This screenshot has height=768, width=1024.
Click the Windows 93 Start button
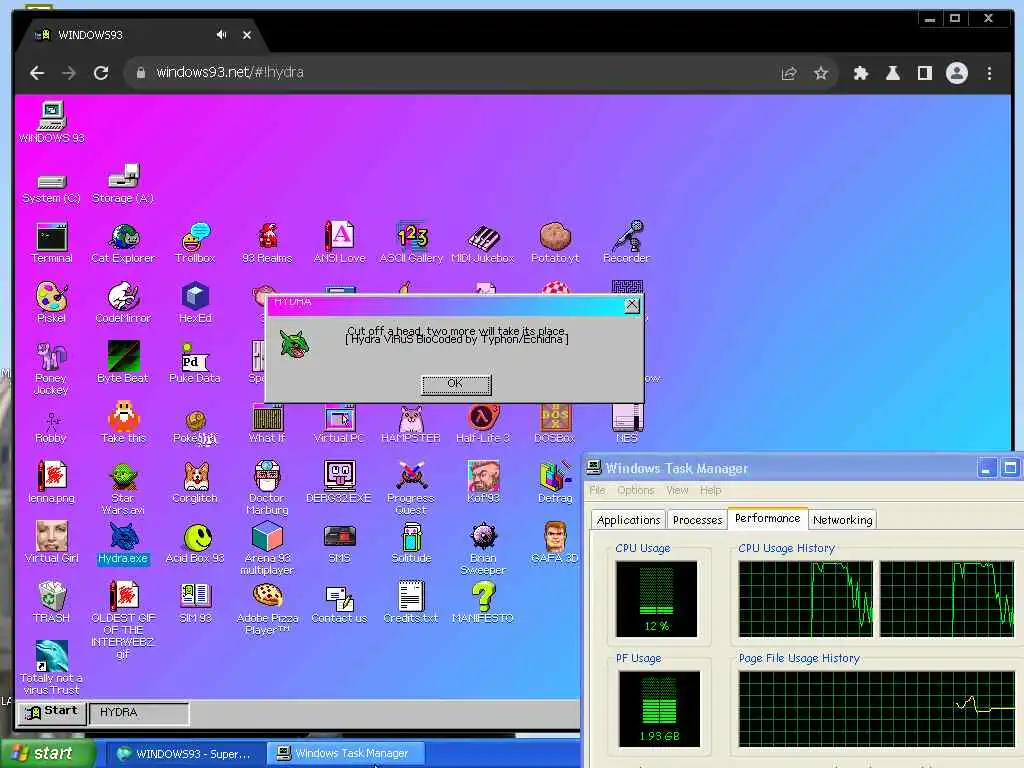[52, 712]
